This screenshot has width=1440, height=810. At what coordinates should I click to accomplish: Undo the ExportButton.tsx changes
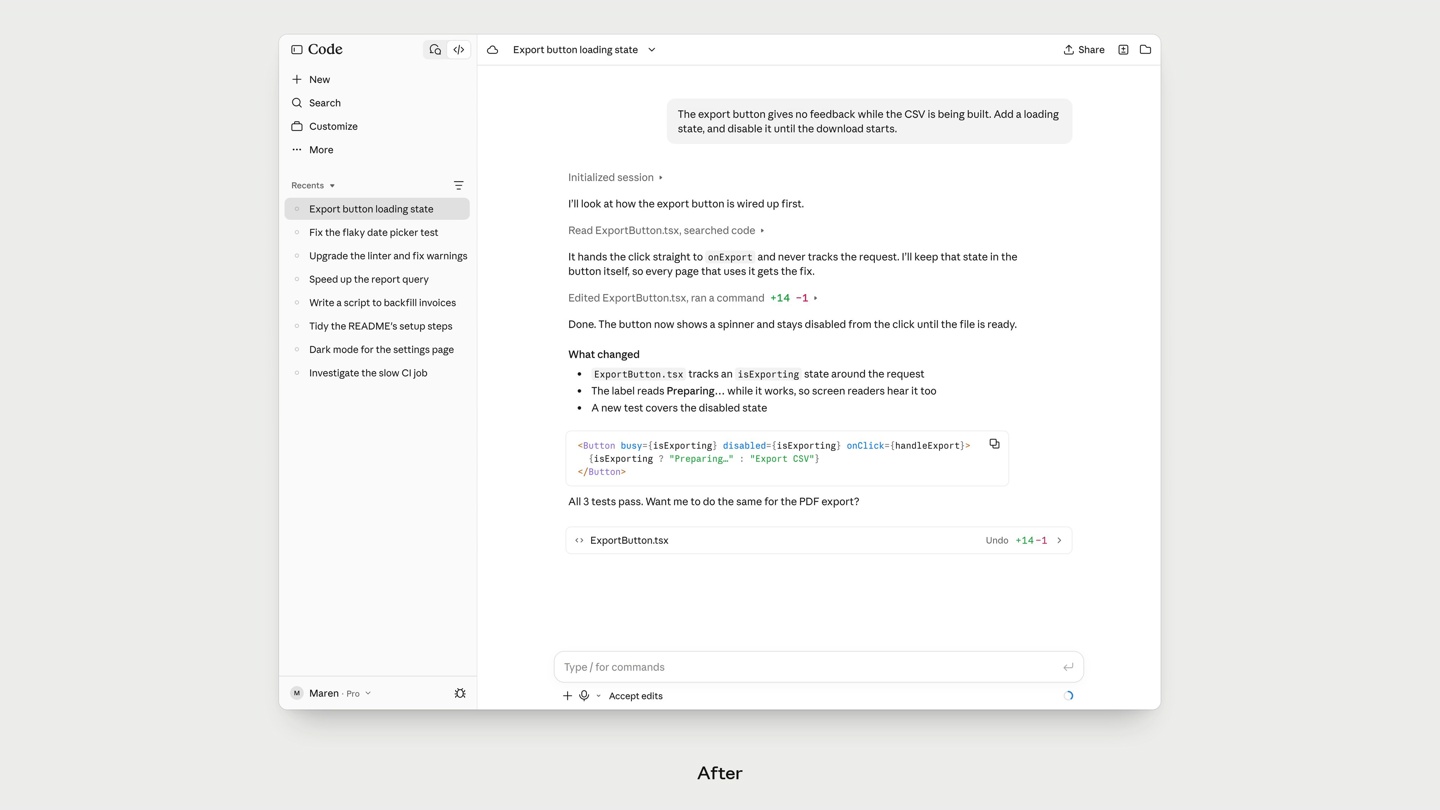997,540
